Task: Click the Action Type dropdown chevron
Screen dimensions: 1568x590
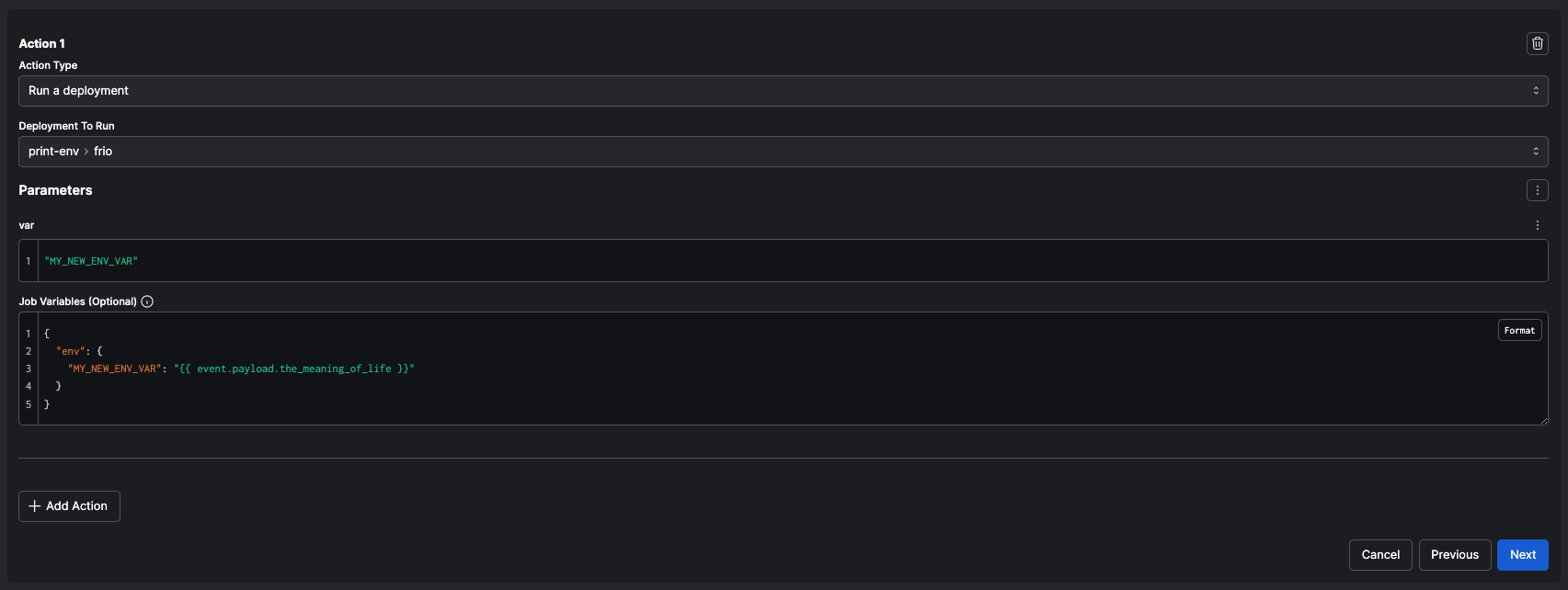Action: 1536,90
